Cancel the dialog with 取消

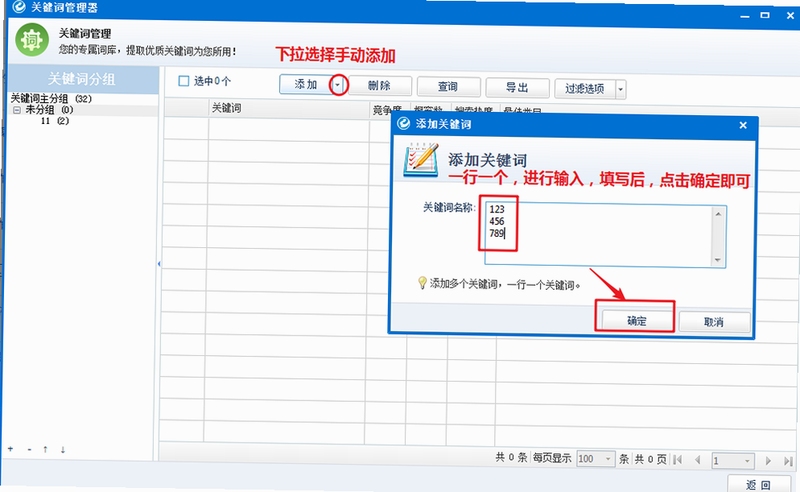pyautogui.click(x=714, y=322)
